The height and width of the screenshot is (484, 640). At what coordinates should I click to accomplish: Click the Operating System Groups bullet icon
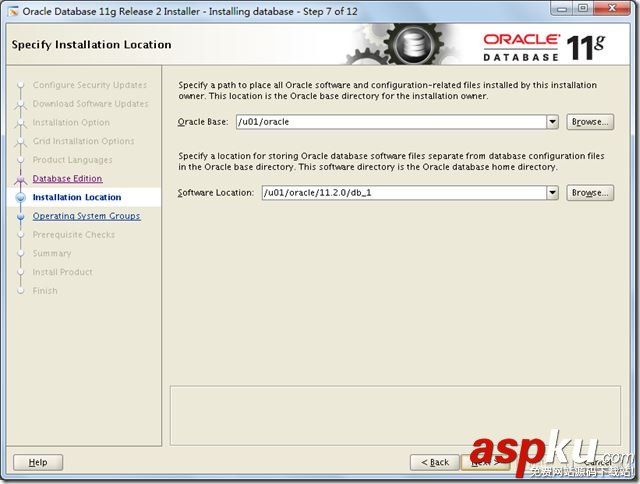click(21, 216)
